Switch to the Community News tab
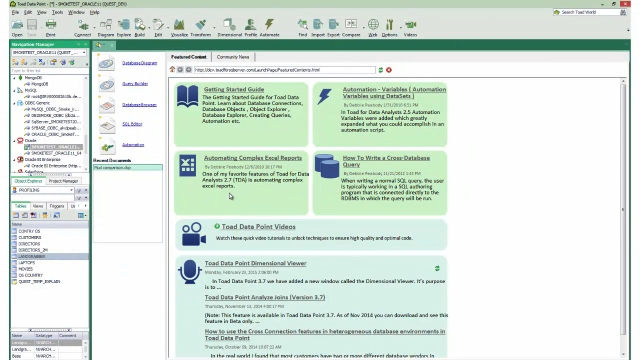Screen dimensions: 640x360 tap(233, 57)
